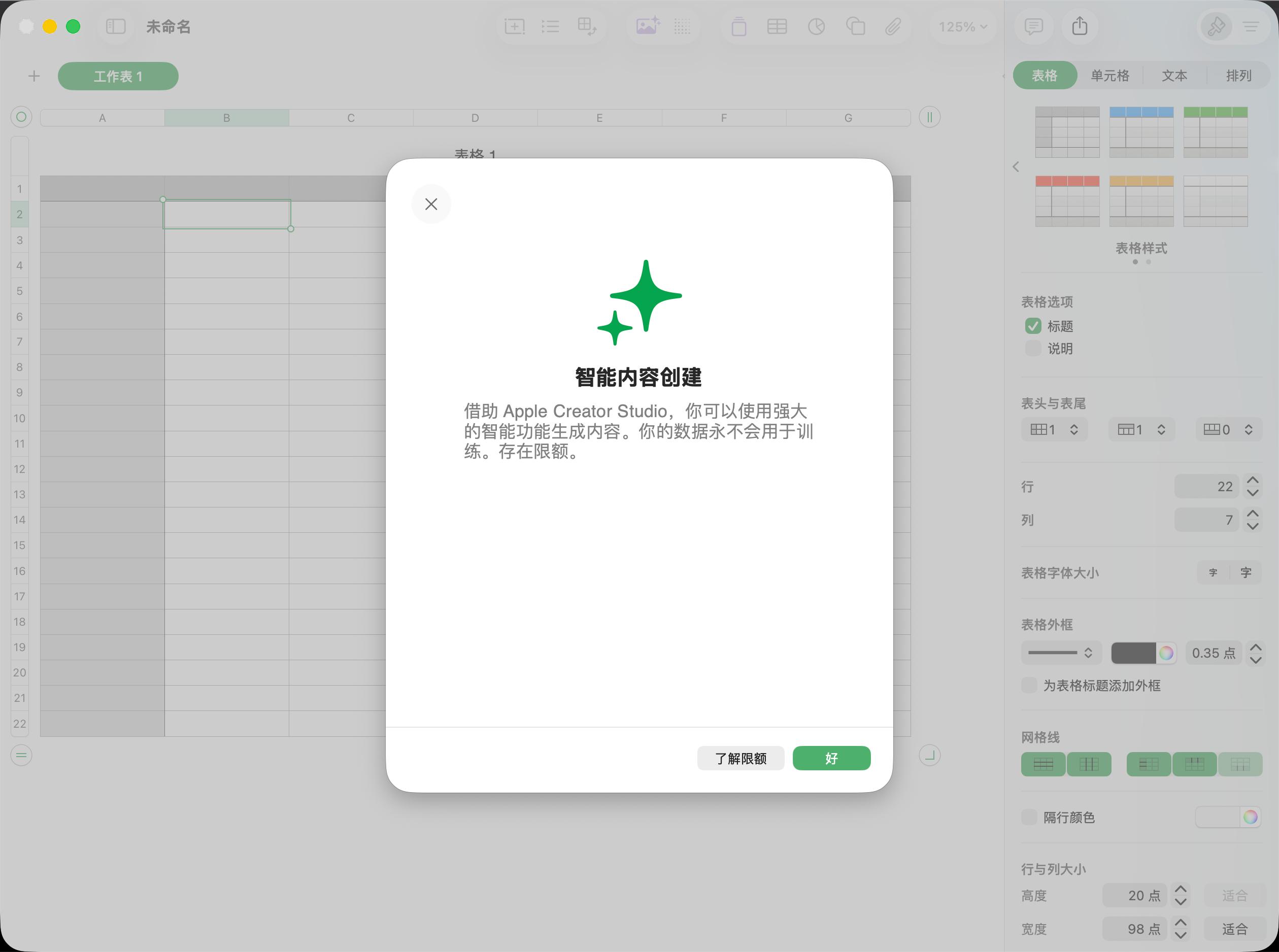
Task: Enable the 说明 caption checkbox
Action: (1033, 349)
